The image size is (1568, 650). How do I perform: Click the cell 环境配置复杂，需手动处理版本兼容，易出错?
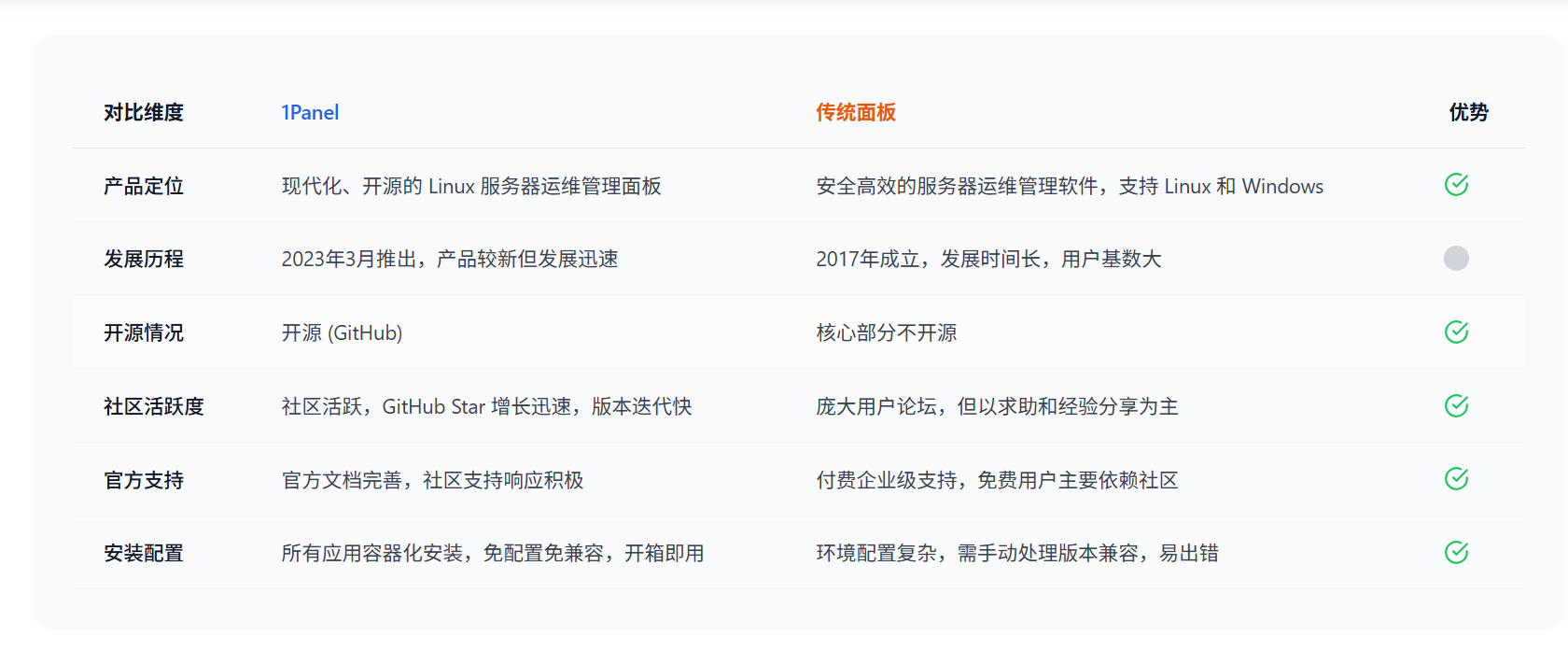click(x=1017, y=553)
